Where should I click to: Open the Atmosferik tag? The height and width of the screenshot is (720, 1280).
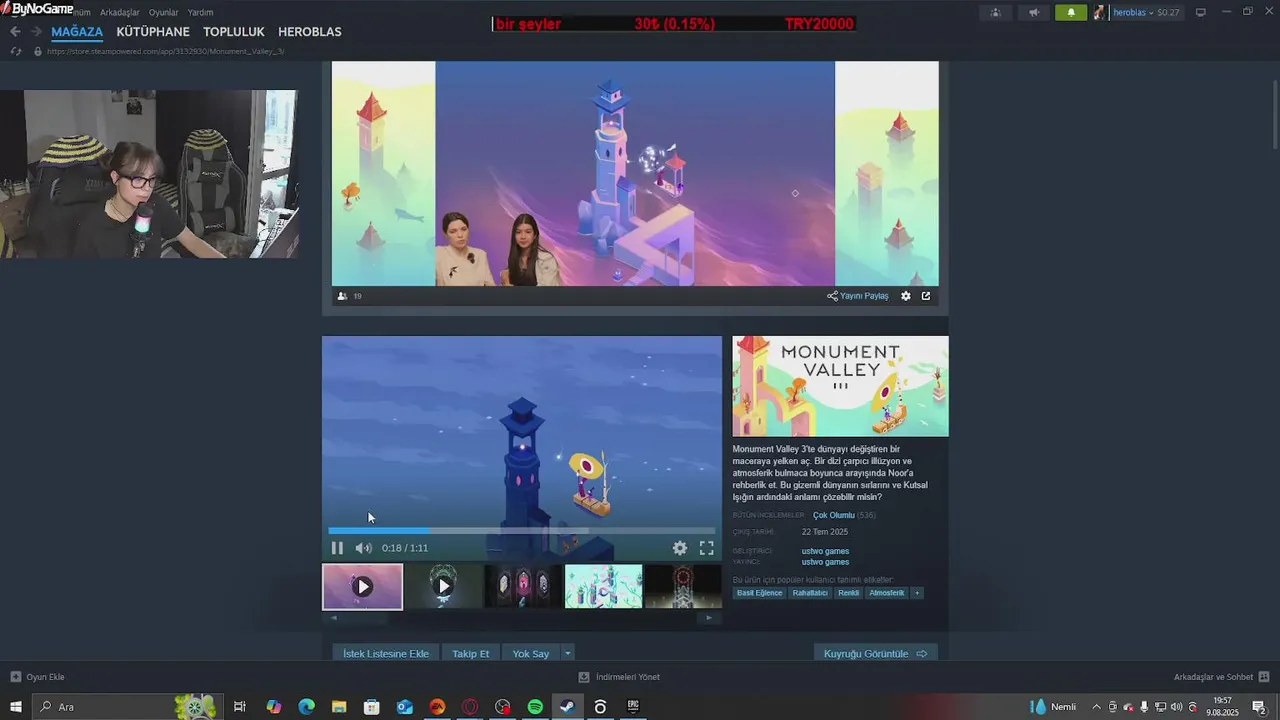coord(887,593)
